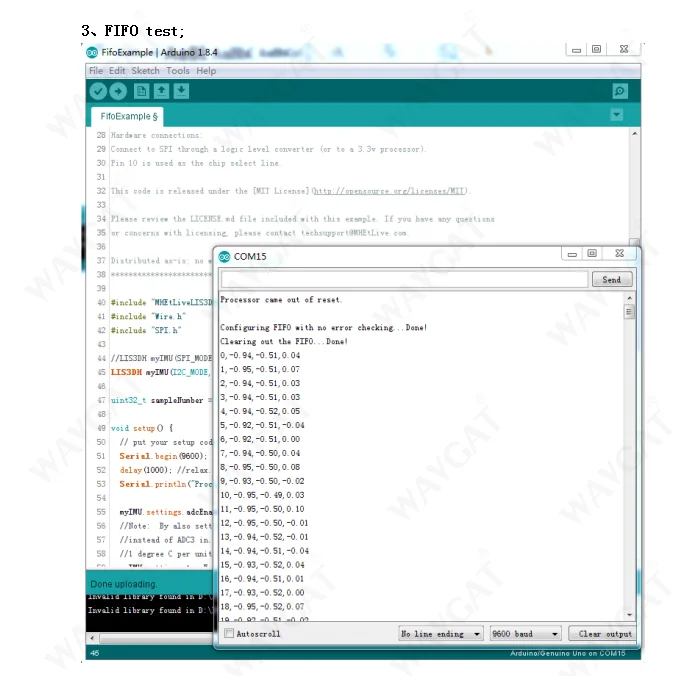
Task: Minimize the COM15 serial monitor window
Action: [572, 254]
